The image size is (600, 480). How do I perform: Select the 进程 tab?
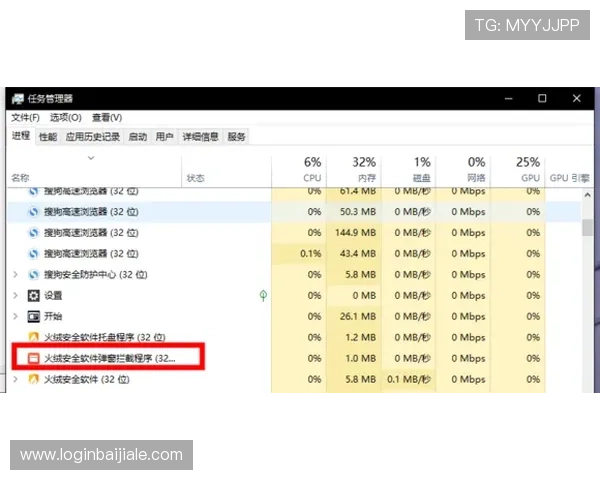coord(21,136)
